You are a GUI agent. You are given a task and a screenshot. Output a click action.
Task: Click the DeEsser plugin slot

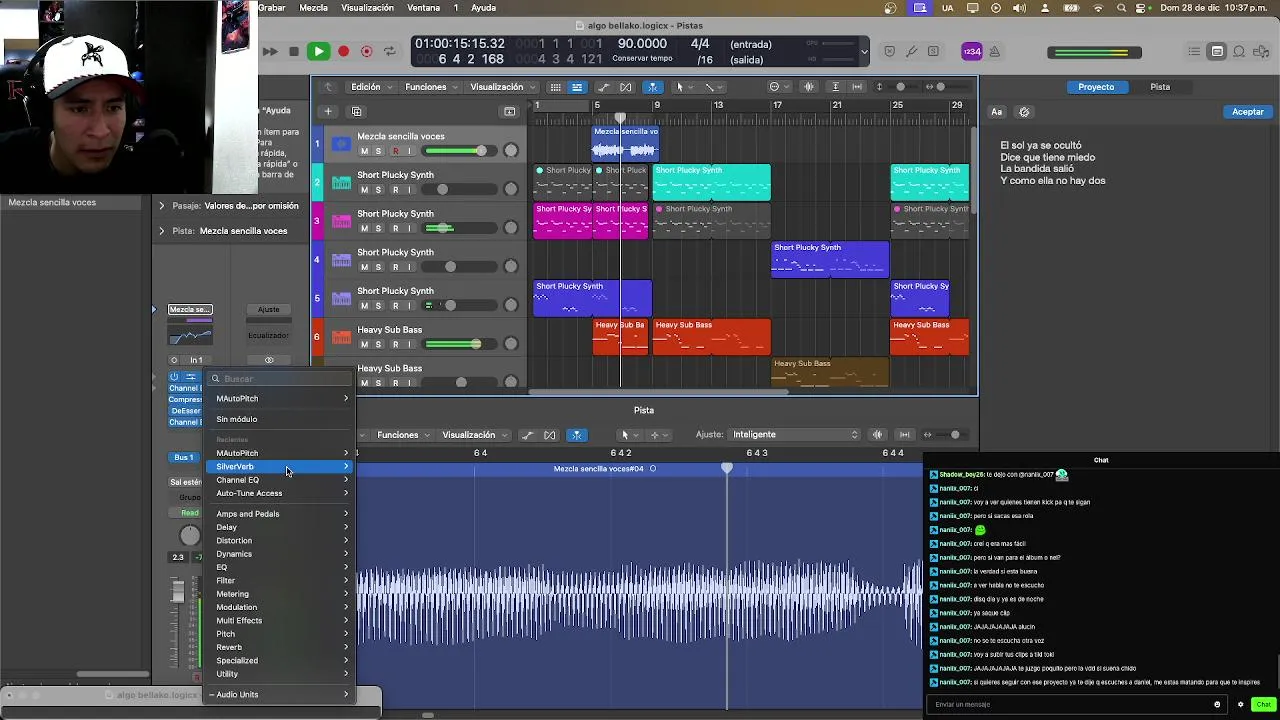pyautogui.click(x=185, y=411)
